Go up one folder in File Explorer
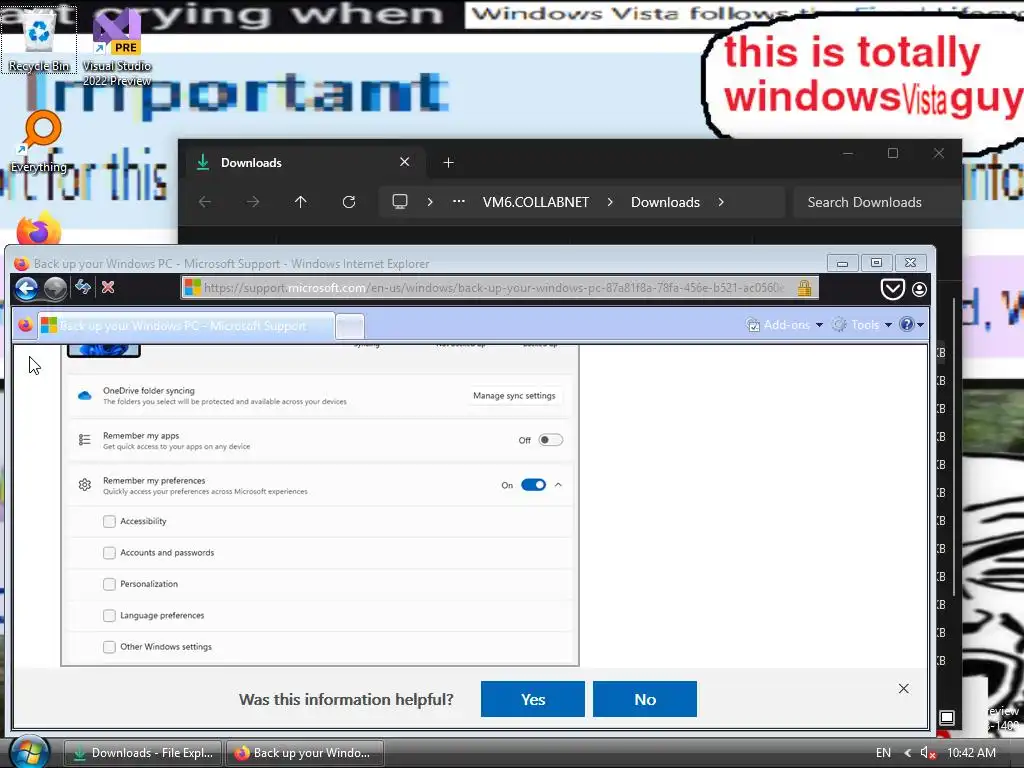 coord(300,202)
